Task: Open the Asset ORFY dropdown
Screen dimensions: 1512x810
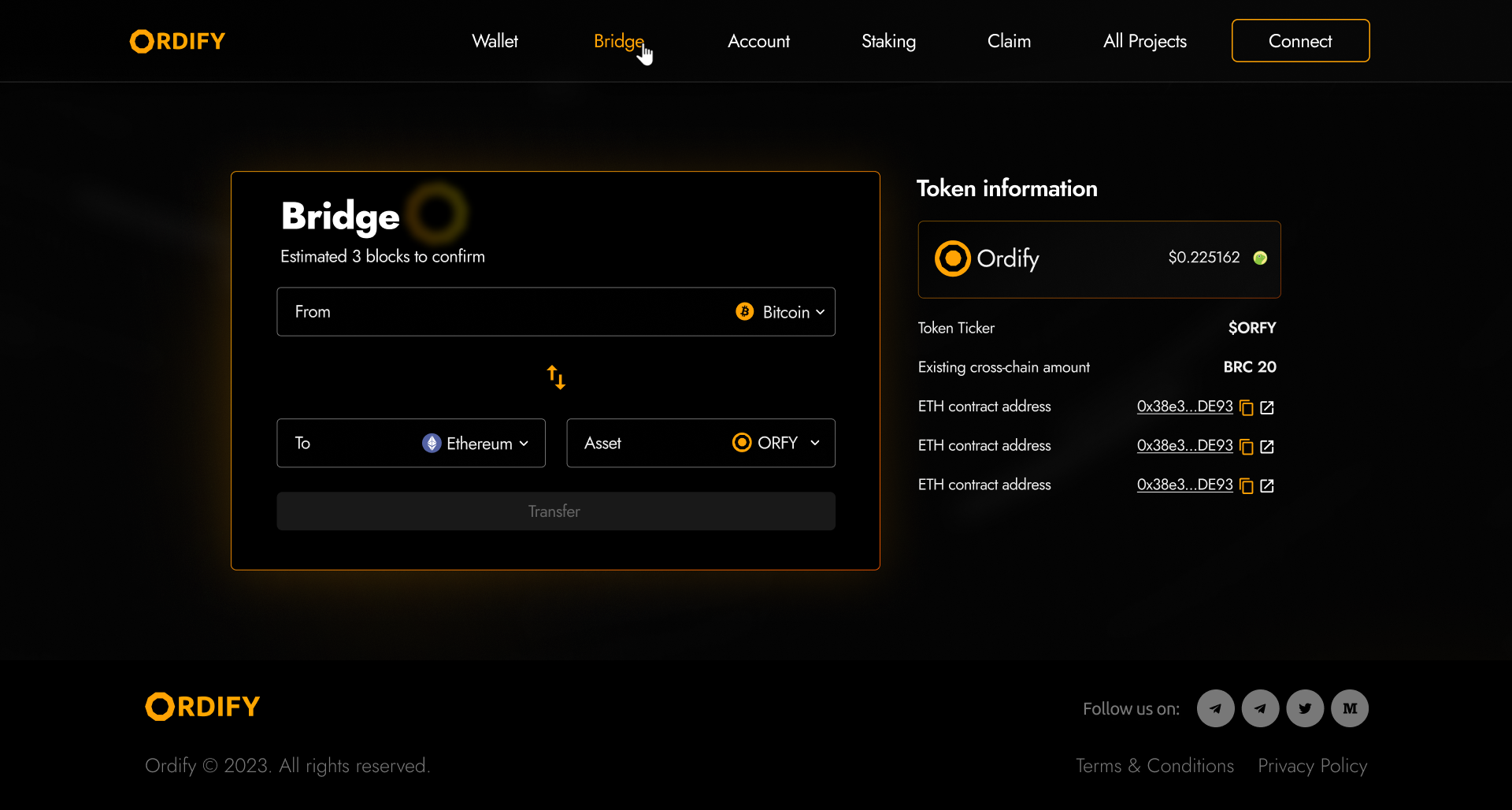Action: 776,443
